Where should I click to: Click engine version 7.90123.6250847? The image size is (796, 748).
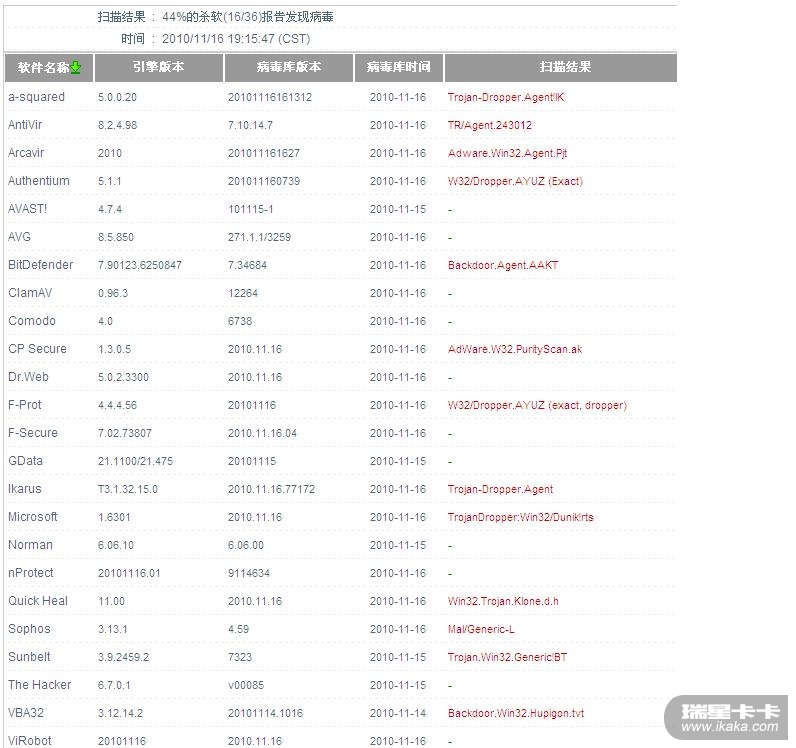pyautogui.click(x=140, y=265)
